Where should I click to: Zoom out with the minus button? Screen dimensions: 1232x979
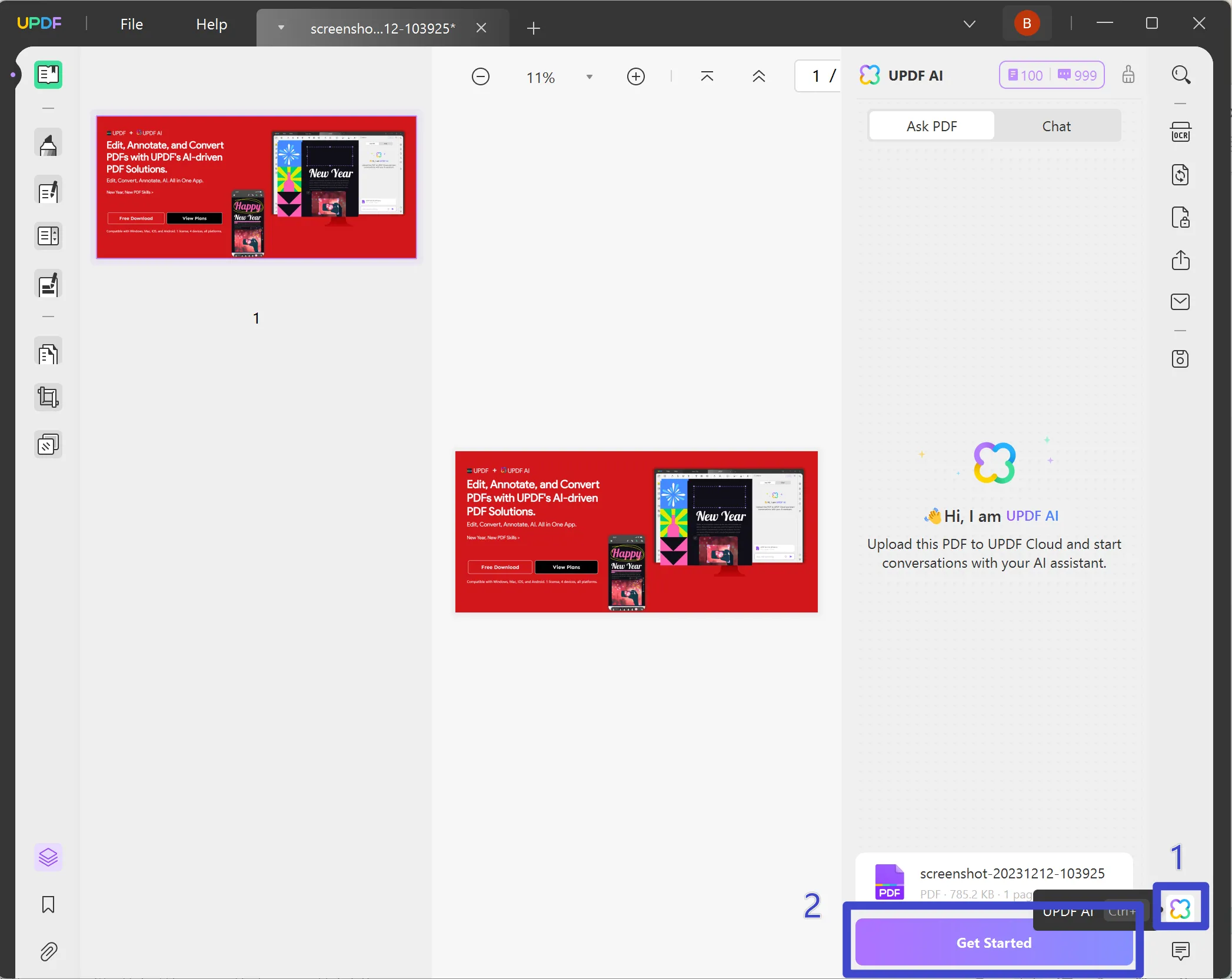(481, 76)
